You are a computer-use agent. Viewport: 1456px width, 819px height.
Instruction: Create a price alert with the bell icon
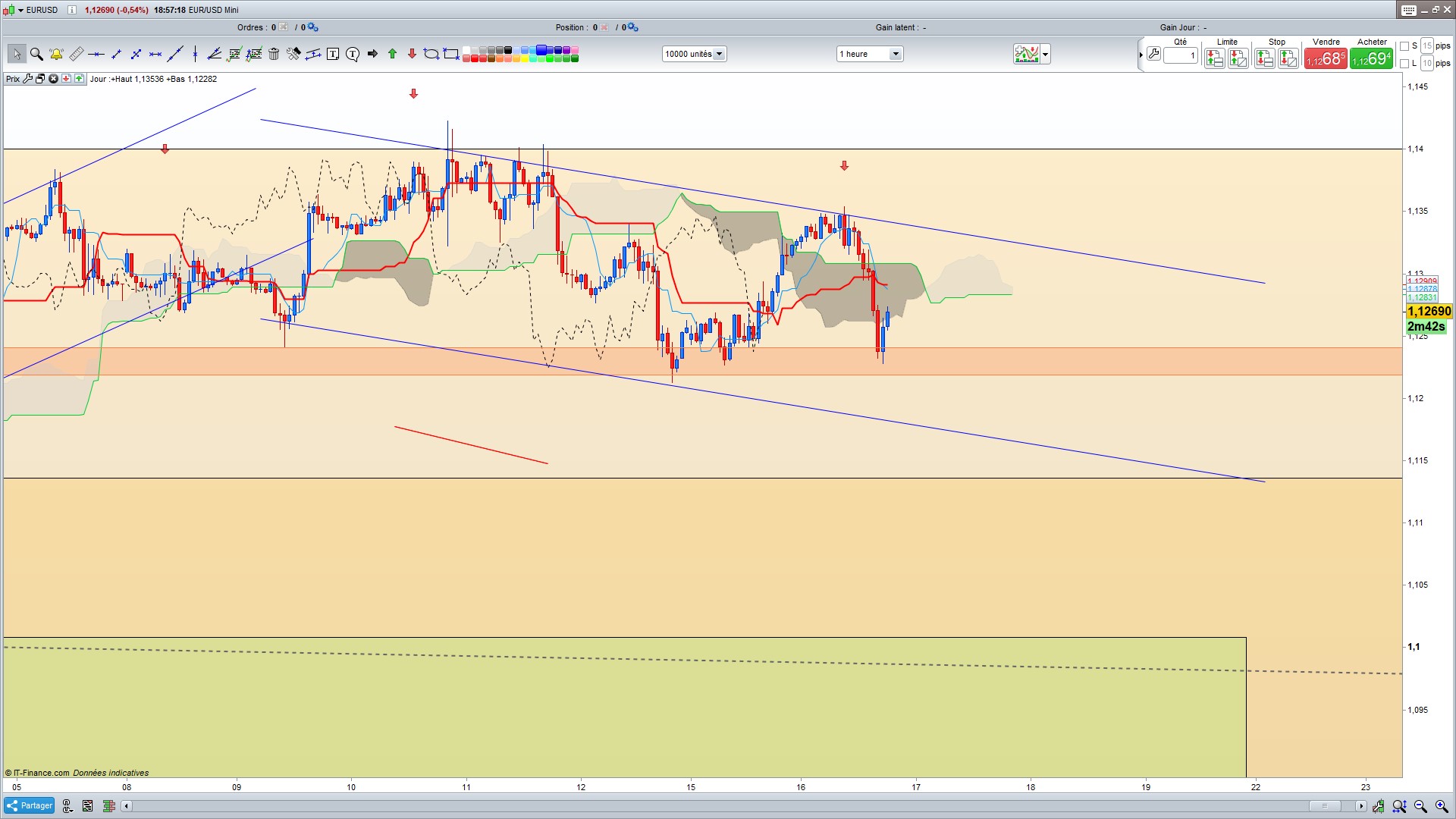click(x=56, y=54)
